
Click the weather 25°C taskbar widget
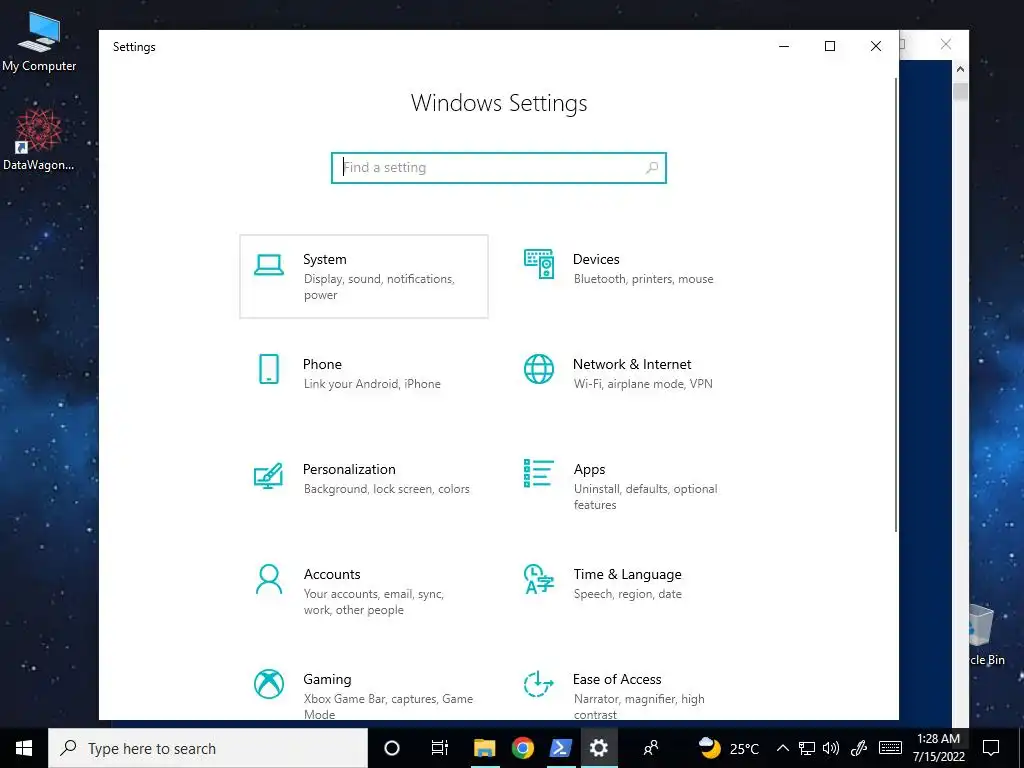[729, 748]
